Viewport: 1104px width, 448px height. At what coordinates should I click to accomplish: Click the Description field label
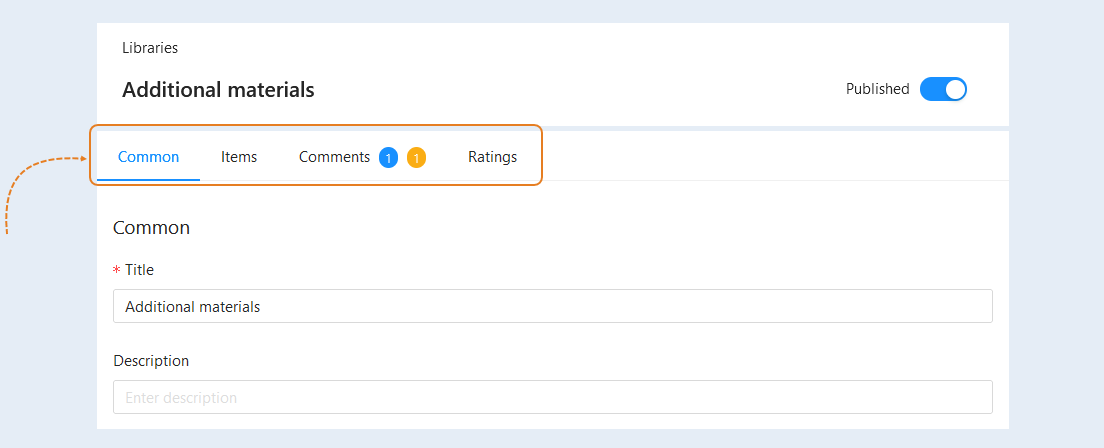(151, 361)
